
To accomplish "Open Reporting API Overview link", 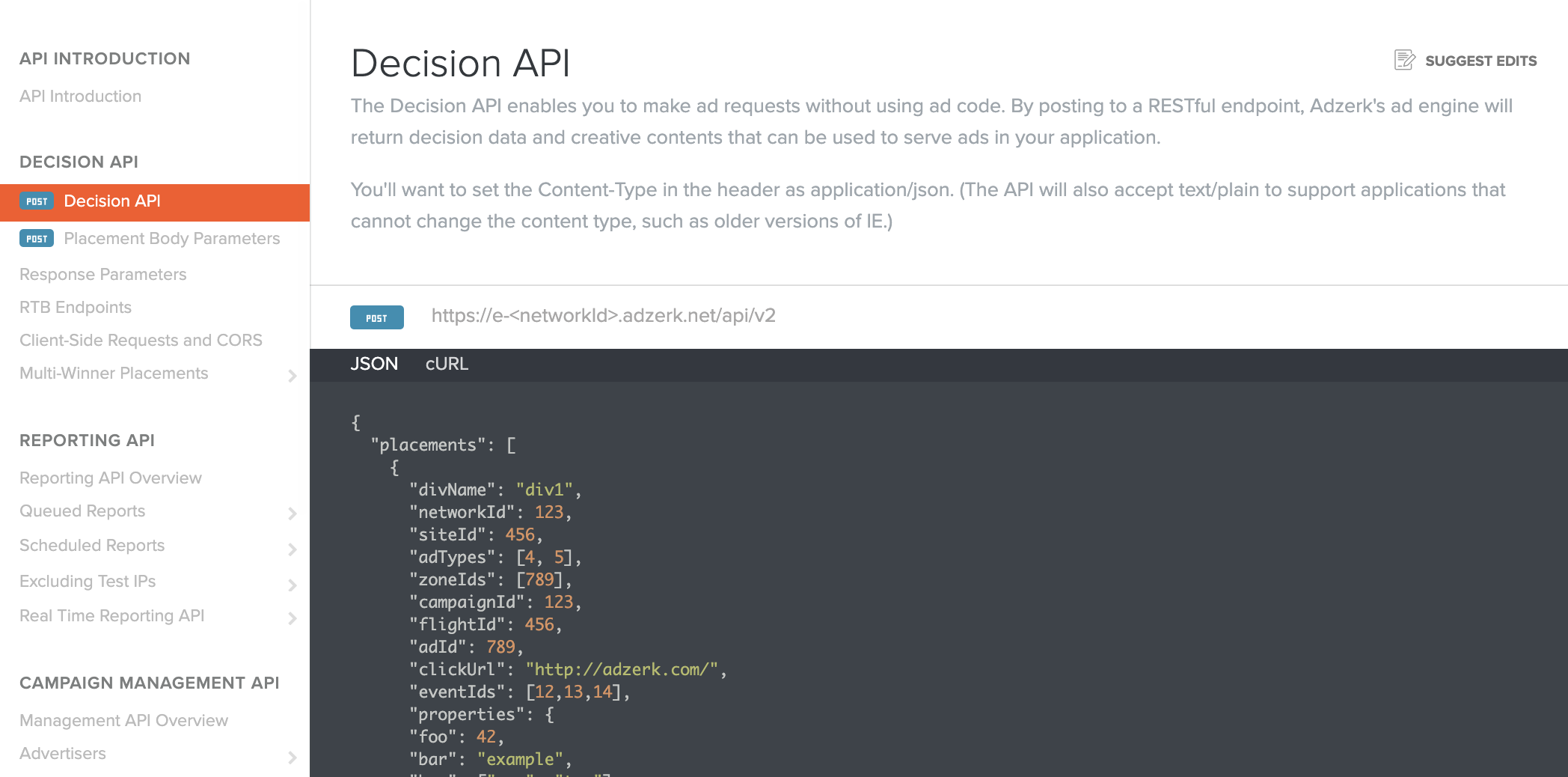I will tap(111, 478).
